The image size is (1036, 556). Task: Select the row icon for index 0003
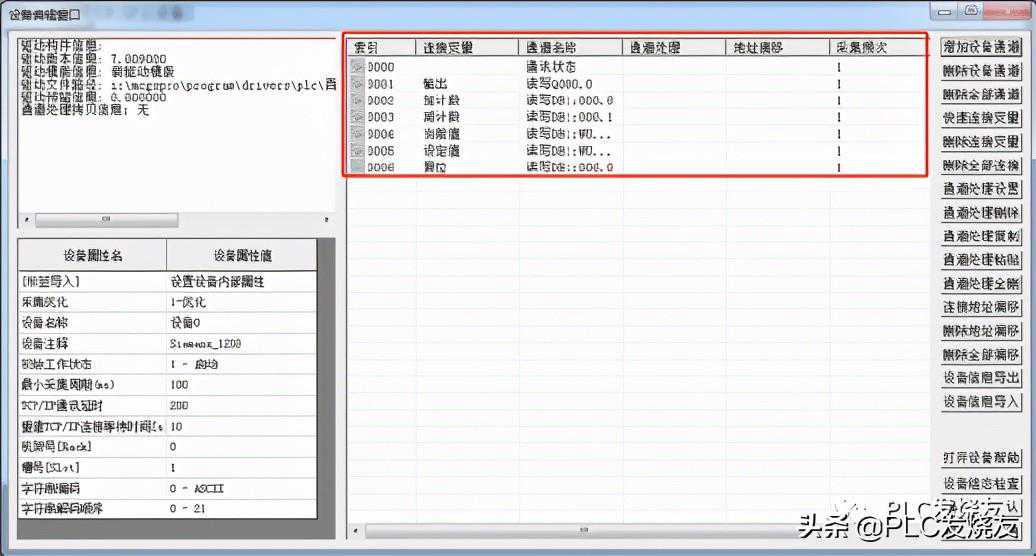pyautogui.click(x=358, y=117)
